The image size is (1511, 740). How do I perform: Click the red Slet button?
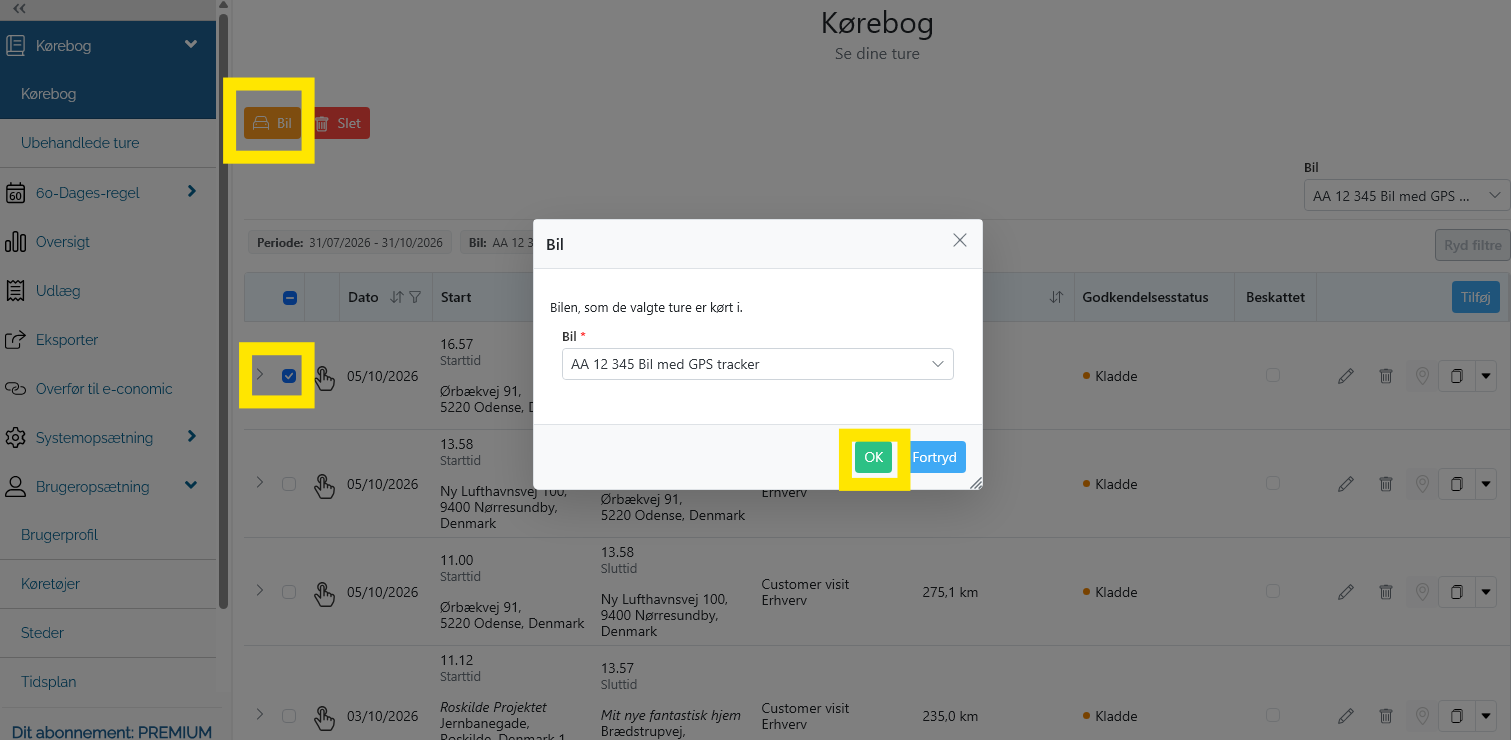click(338, 123)
